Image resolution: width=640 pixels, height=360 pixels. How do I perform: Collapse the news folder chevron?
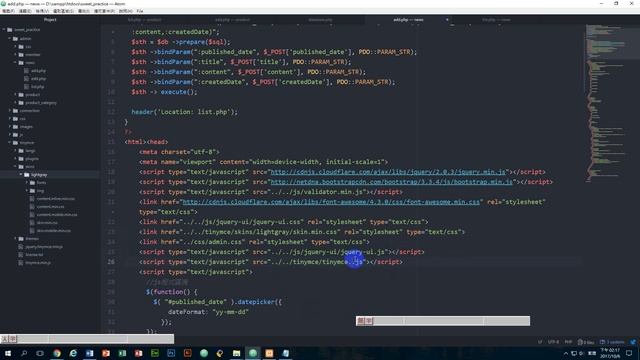tap(16, 63)
